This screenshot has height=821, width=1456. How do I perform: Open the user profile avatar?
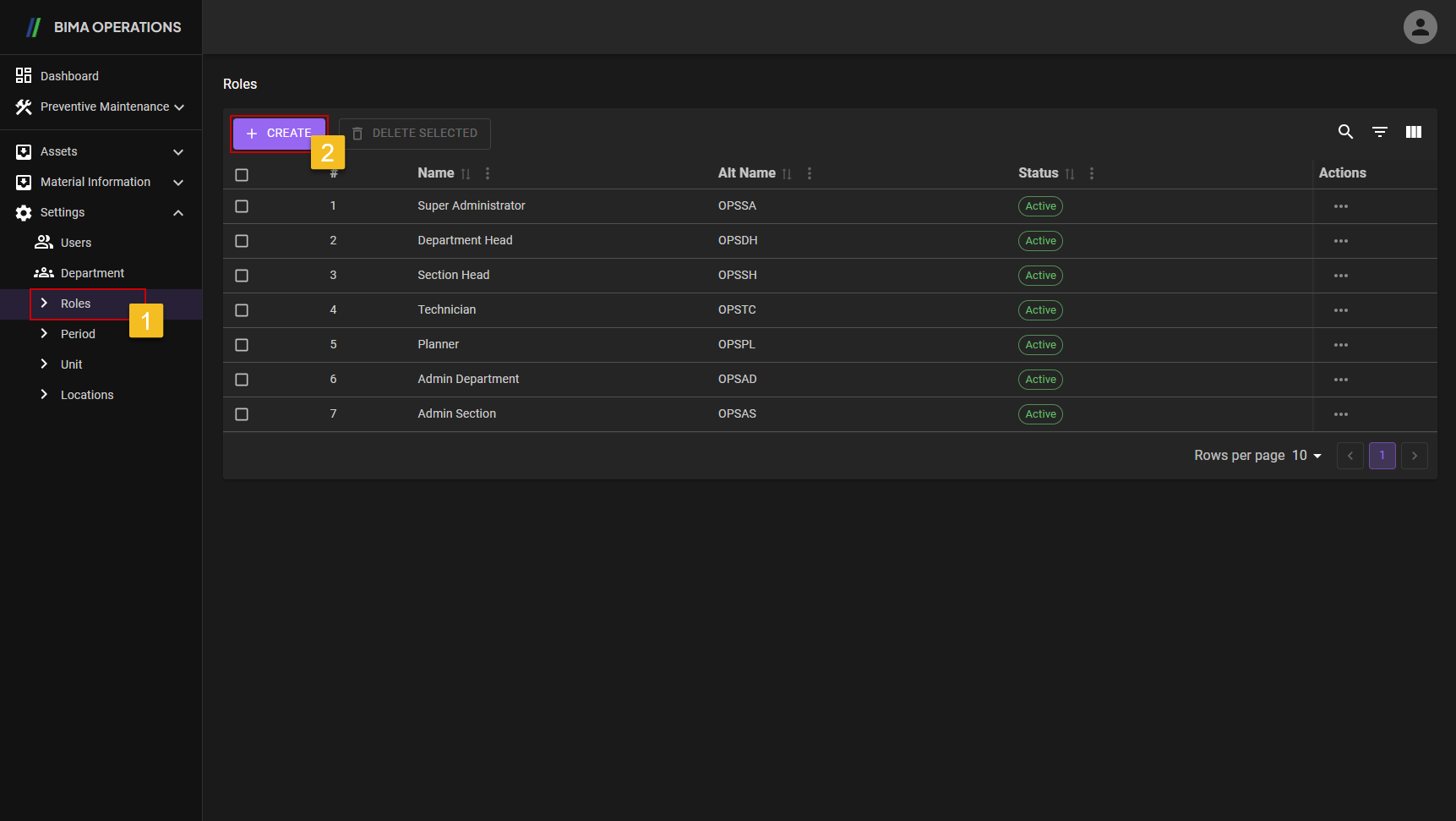[x=1420, y=27]
